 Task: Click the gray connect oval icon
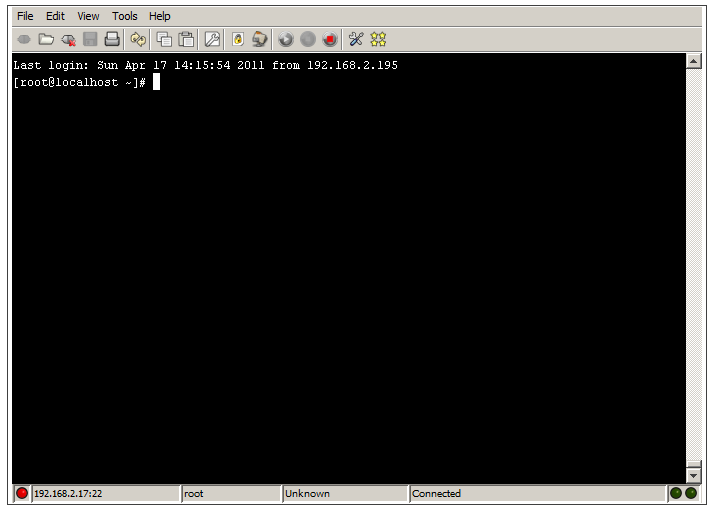(24, 40)
